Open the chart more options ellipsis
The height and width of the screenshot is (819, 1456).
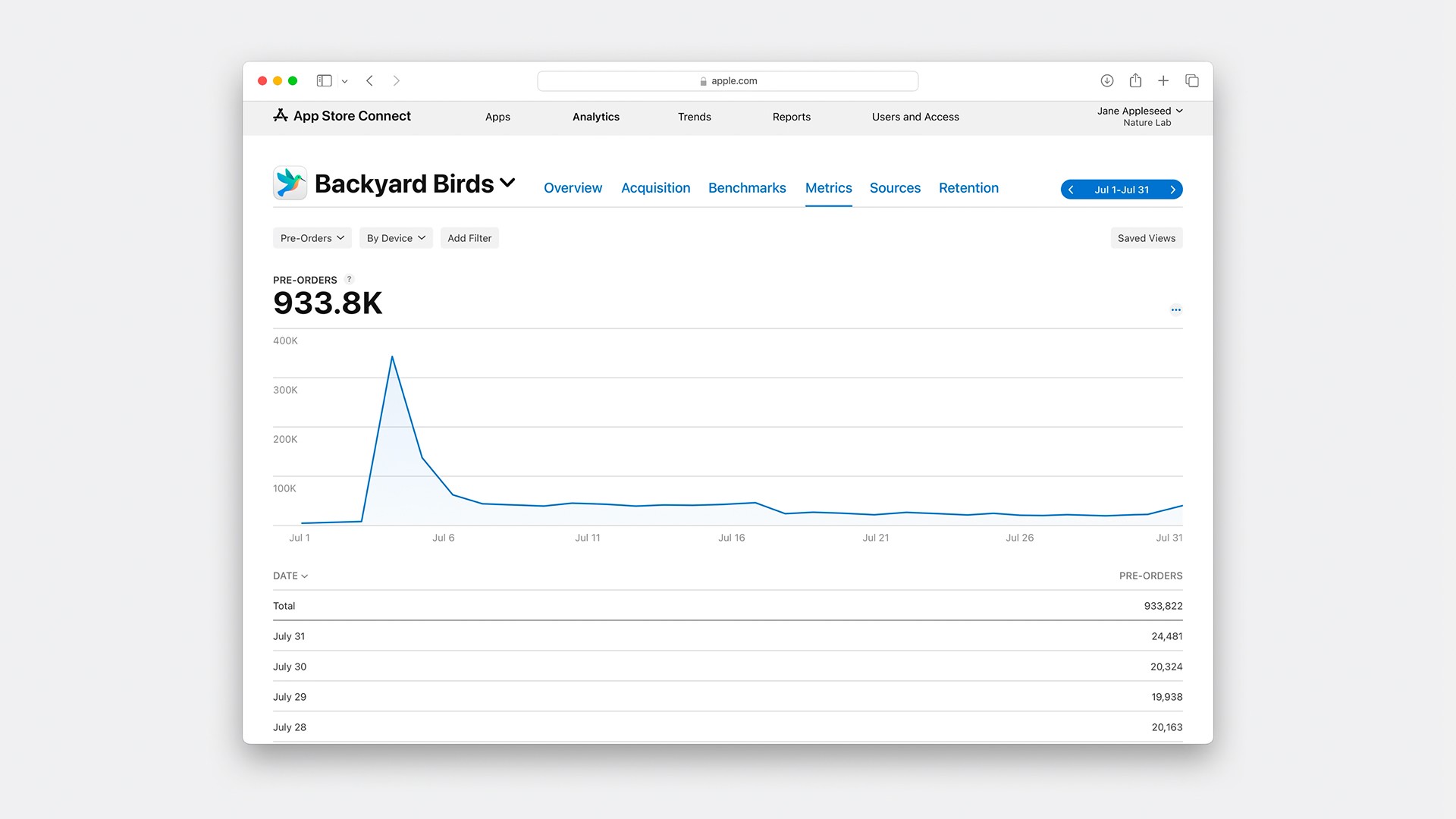1175,309
